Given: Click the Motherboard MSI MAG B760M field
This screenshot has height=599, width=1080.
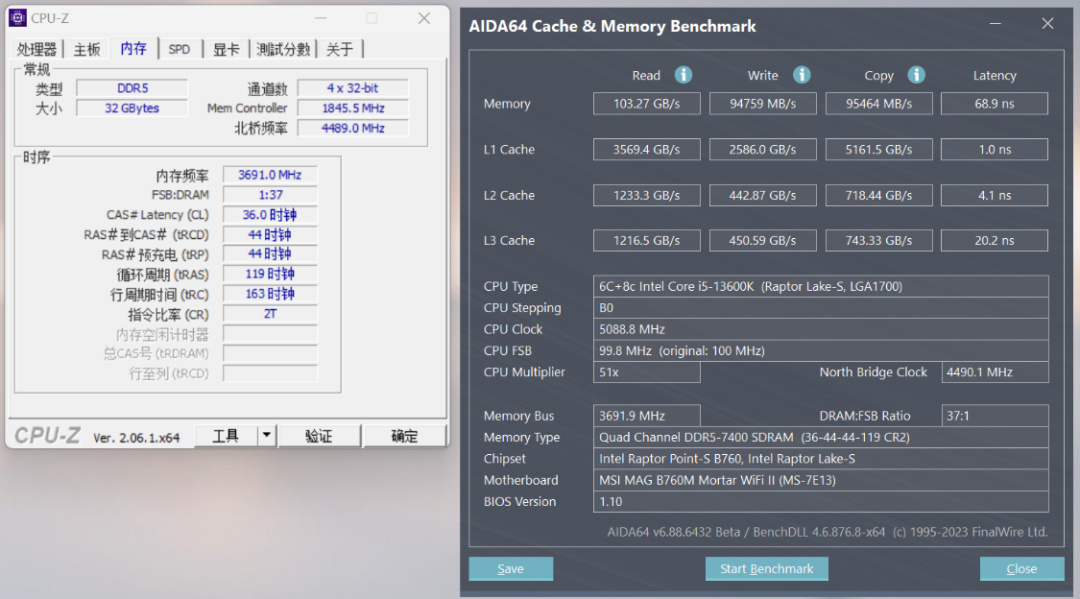Looking at the screenshot, I should (x=820, y=480).
